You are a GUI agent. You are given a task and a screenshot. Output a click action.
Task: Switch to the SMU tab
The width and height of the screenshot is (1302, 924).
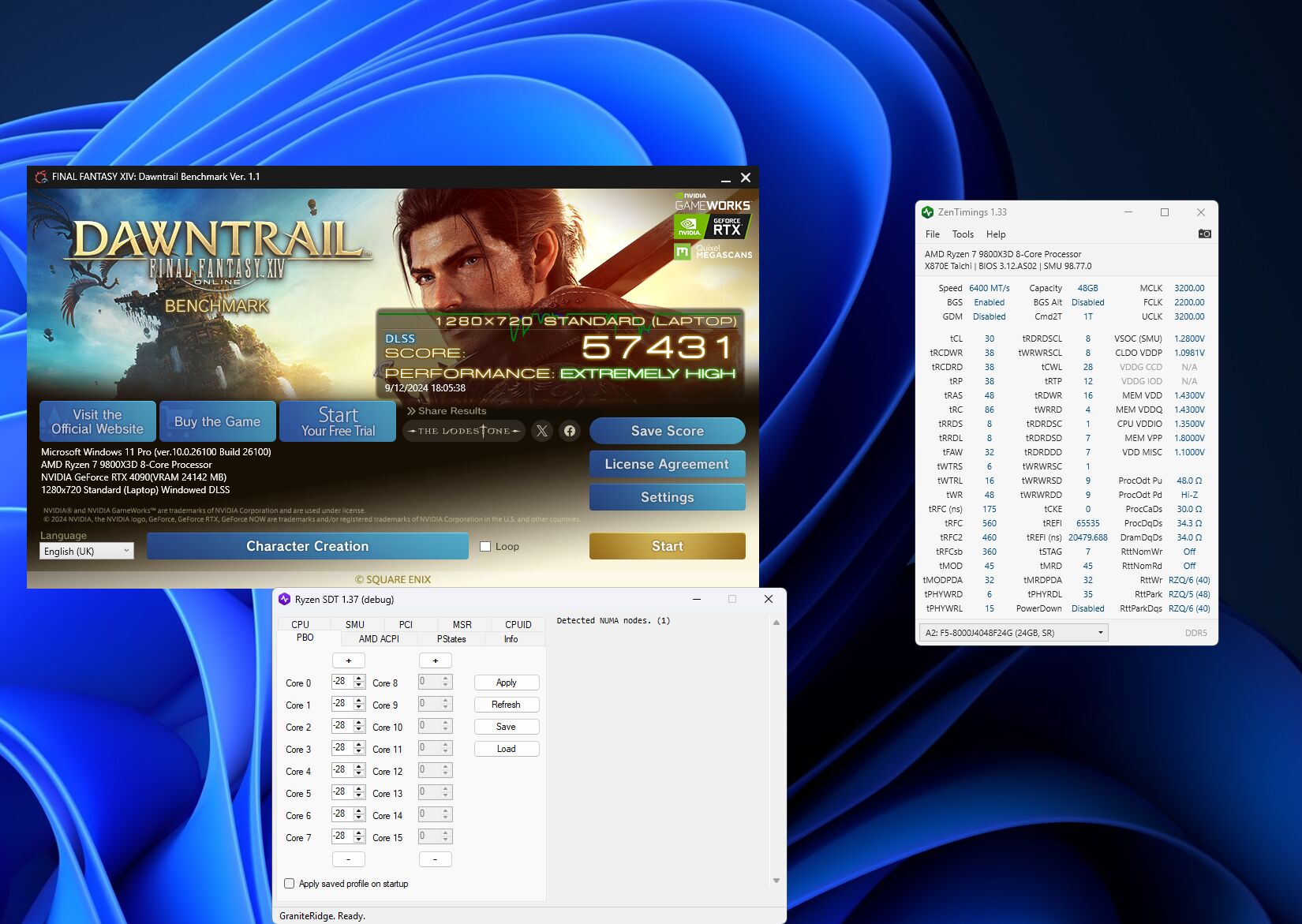pos(355,624)
